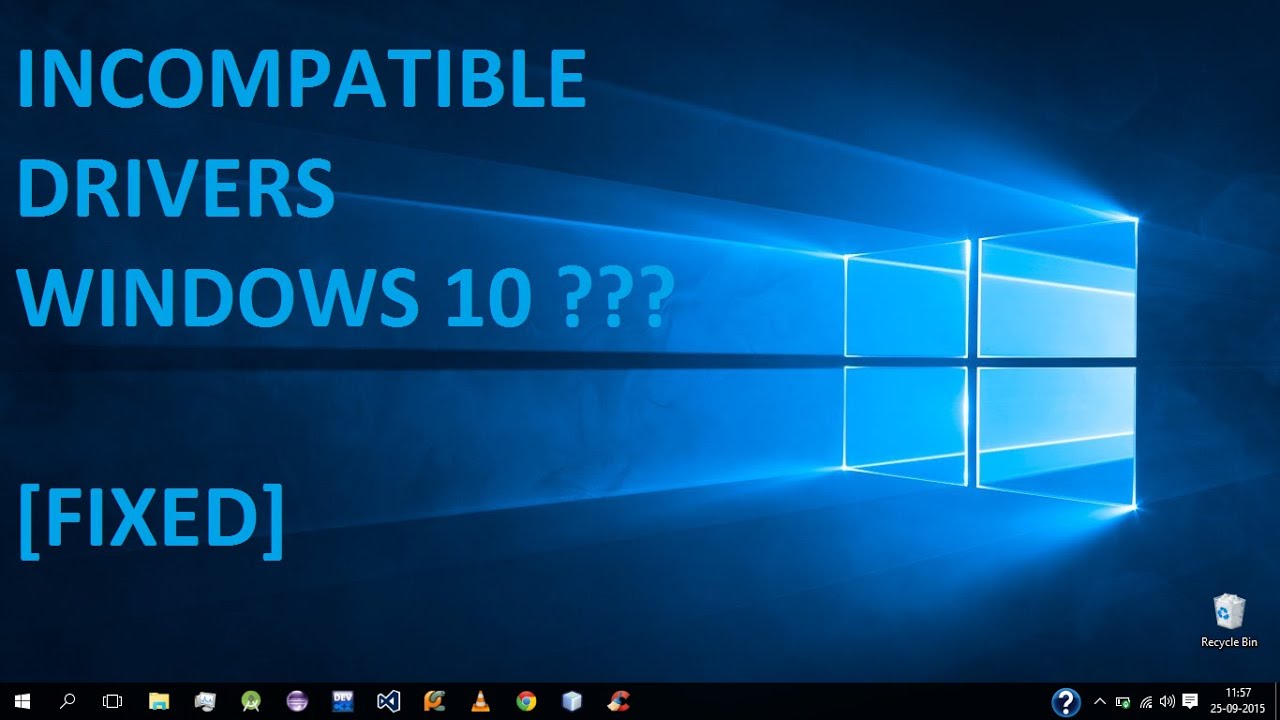This screenshot has height=720, width=1280.
Task: Click the 11:57 clock and date
Action: pos(1238,701)
